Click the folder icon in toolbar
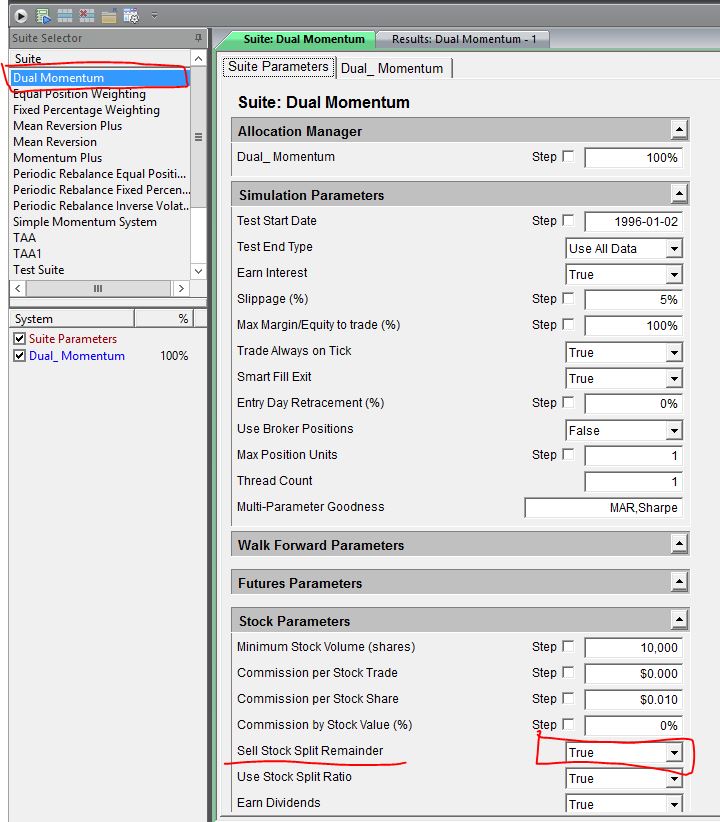 pyautogui.click(x=109, y=16)
